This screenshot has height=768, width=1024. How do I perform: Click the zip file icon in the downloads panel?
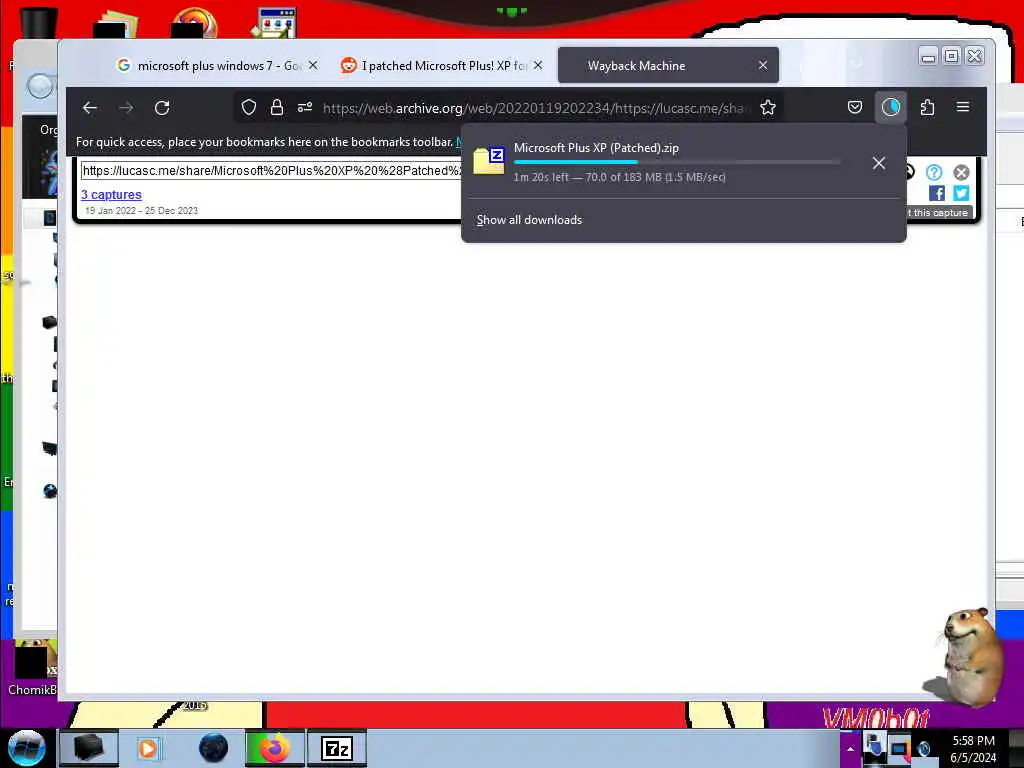489,161
